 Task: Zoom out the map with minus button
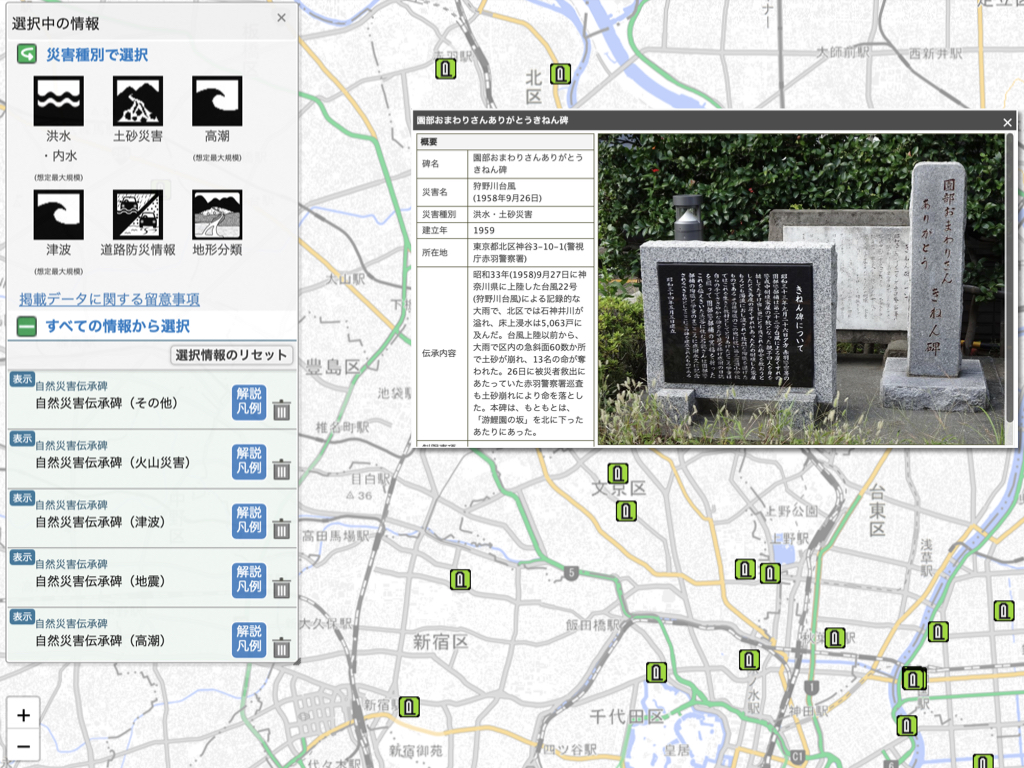pos(24,746)
